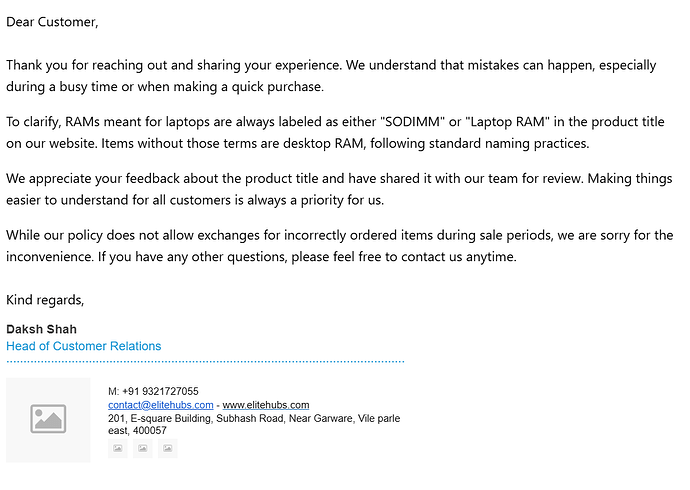Click the large broken logo image placeholder
This screenshot has width=690, height=490.
(x=48, y=420)
